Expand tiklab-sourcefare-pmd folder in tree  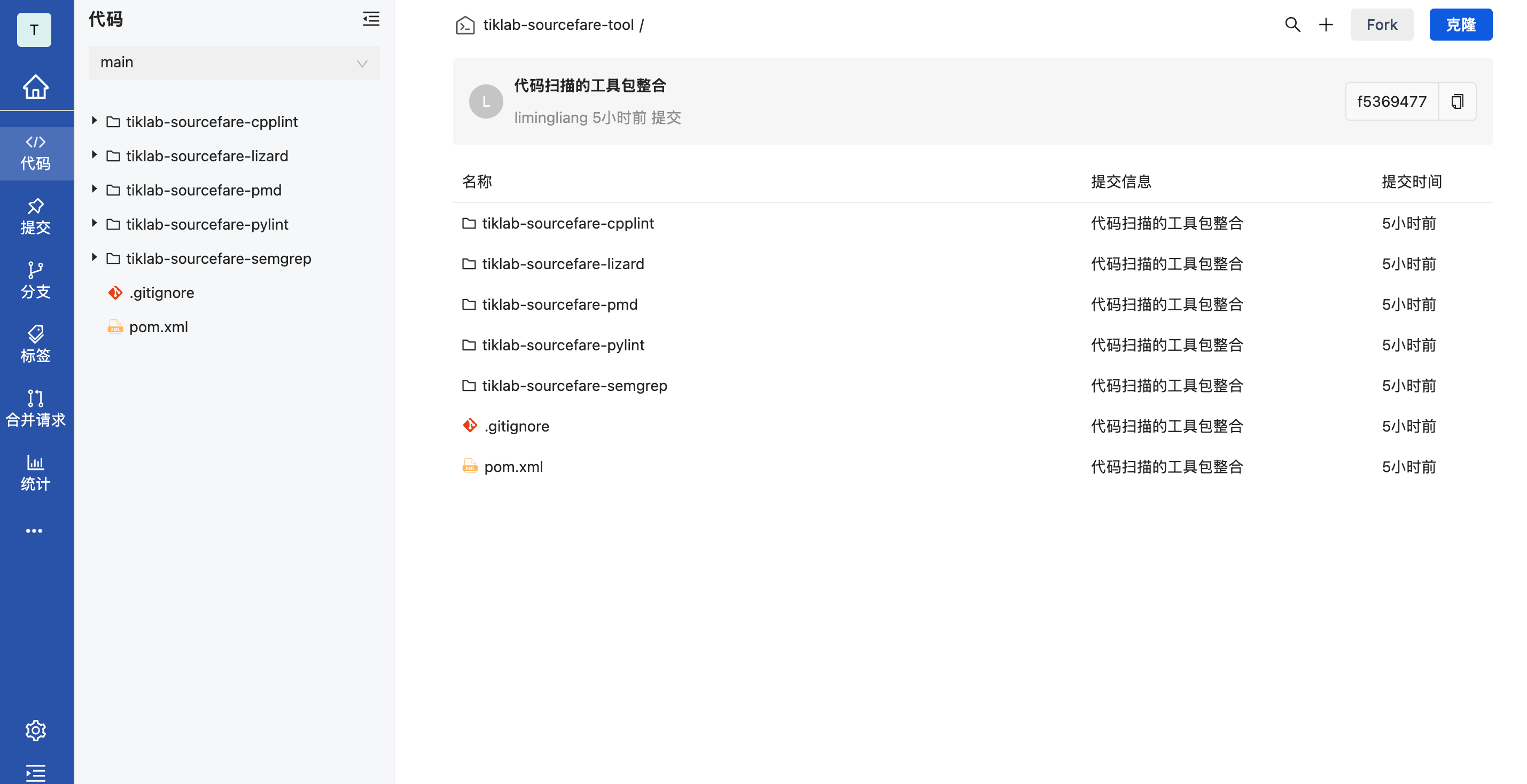click(x=94, y=190)
